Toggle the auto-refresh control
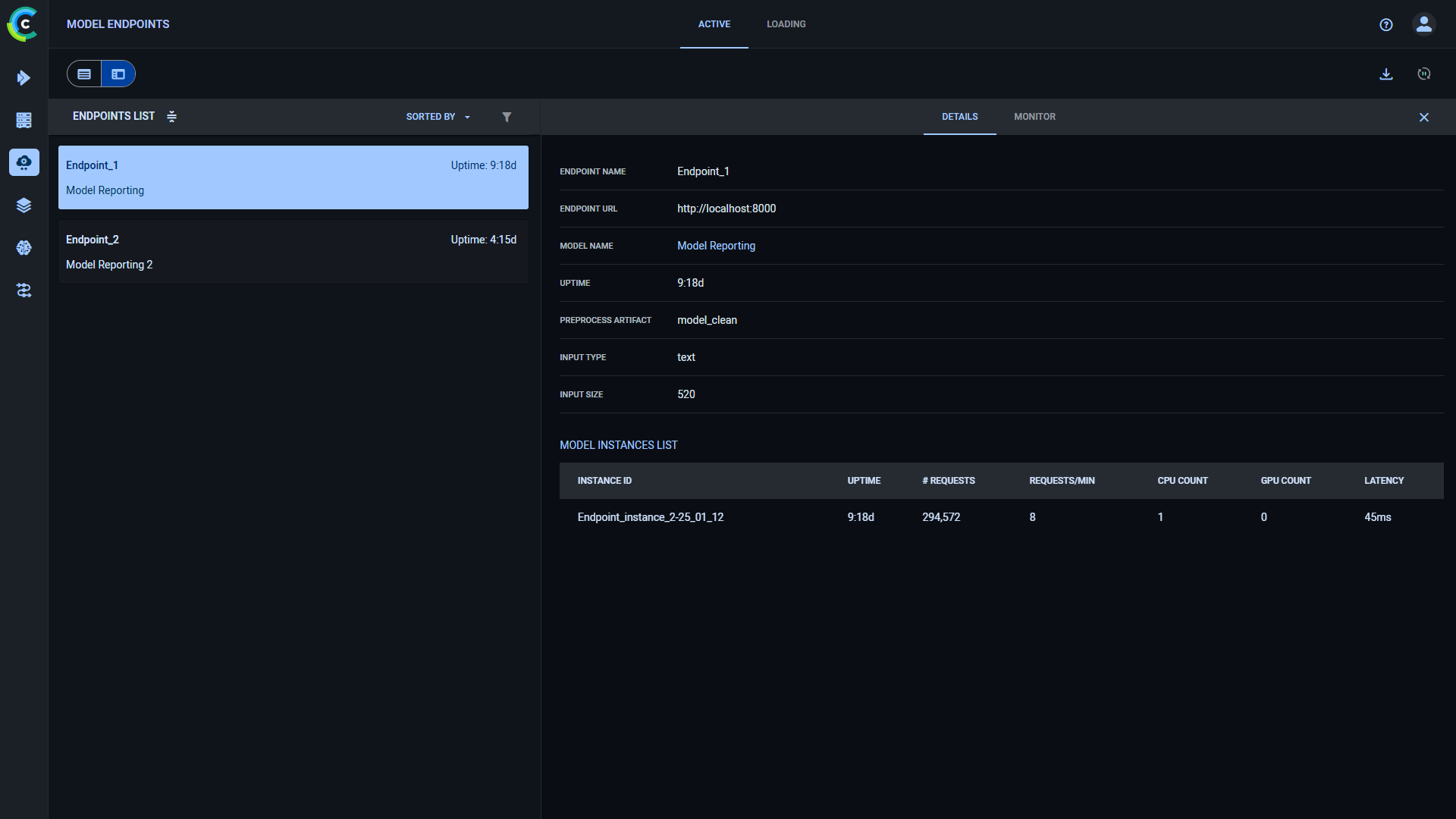The image size is (1456, 819). point(1424,74)
